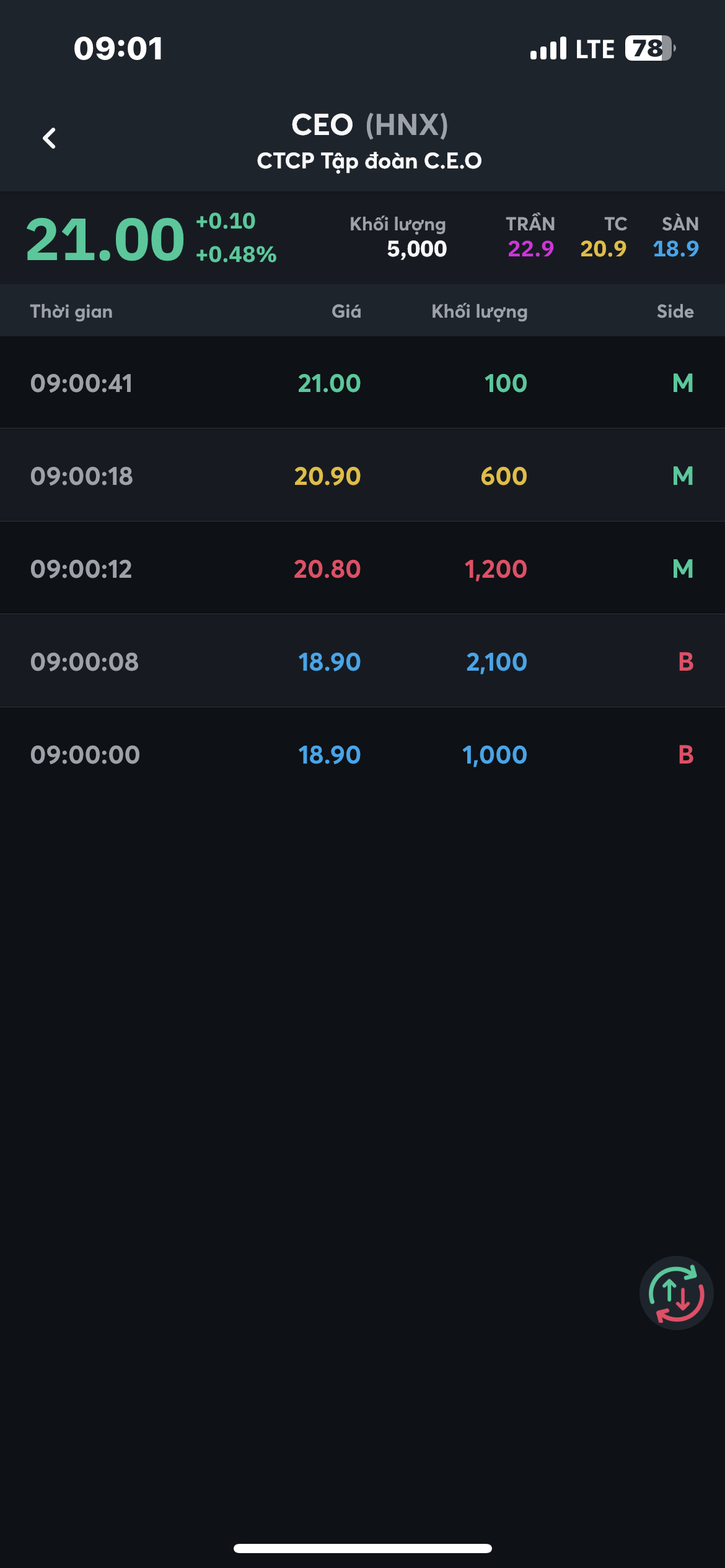This screenshot has height=1568, width=725.
Task: Tap the CEO (HNX) ticker title
Action: click(369, 125)
